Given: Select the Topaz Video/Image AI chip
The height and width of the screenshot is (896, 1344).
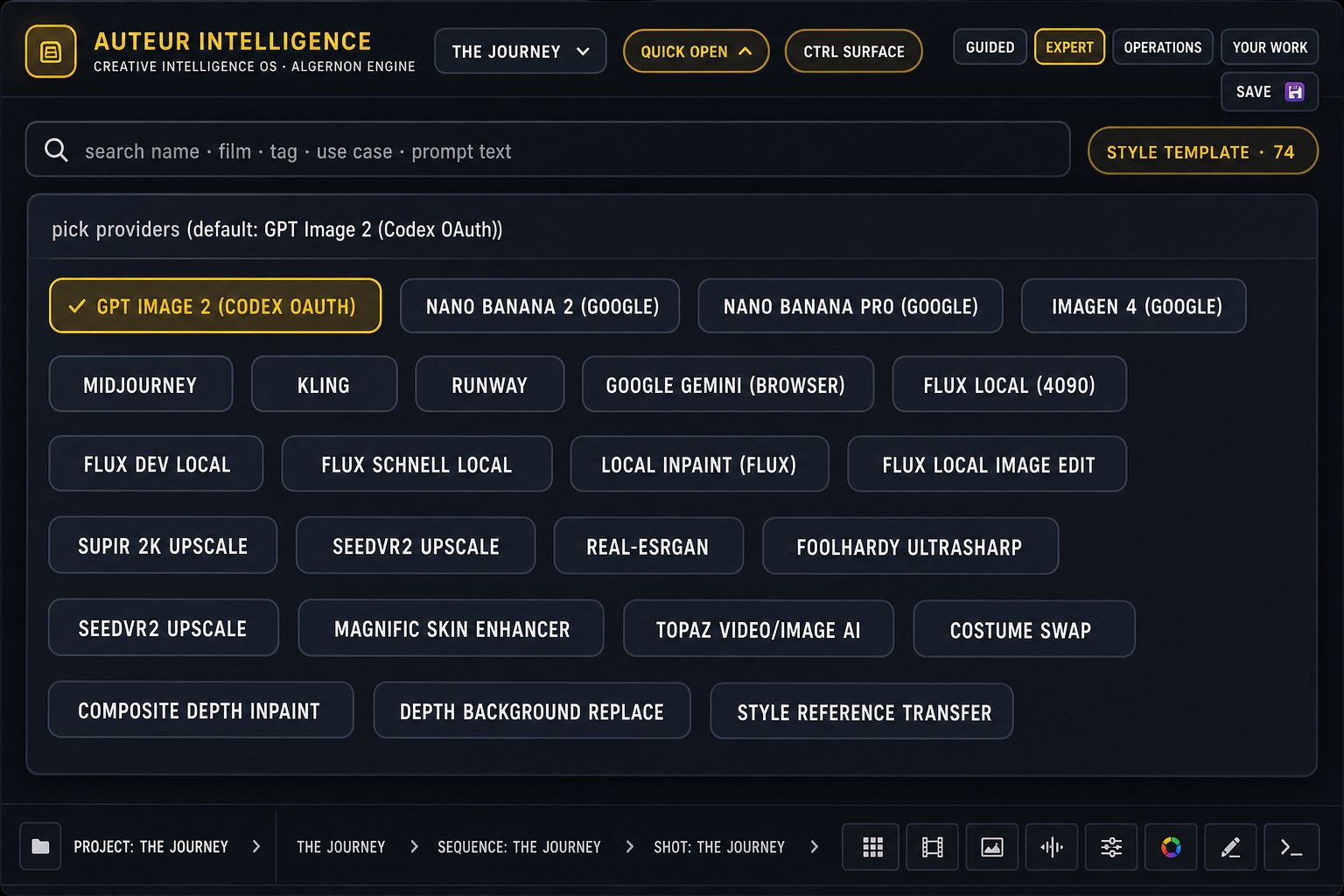Looking at the screenshot, I should (759, 628).
